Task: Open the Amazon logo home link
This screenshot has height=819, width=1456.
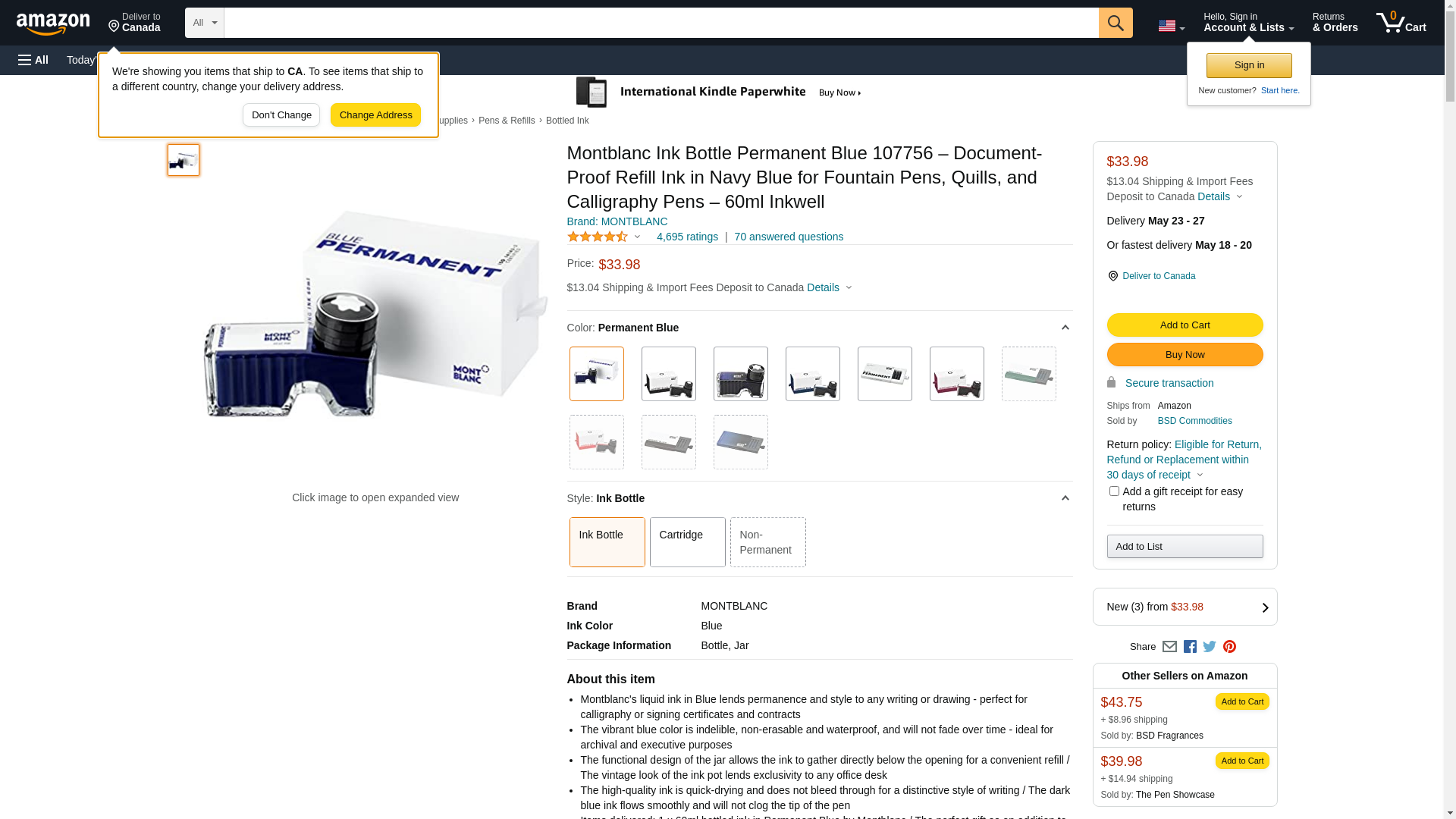Action: 53,24
